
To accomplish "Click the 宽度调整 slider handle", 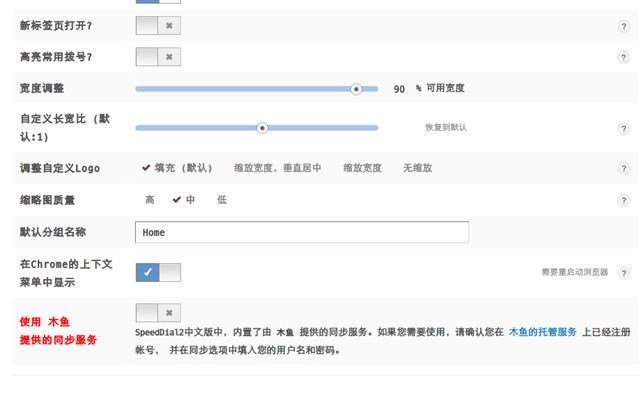I will 356,89.
